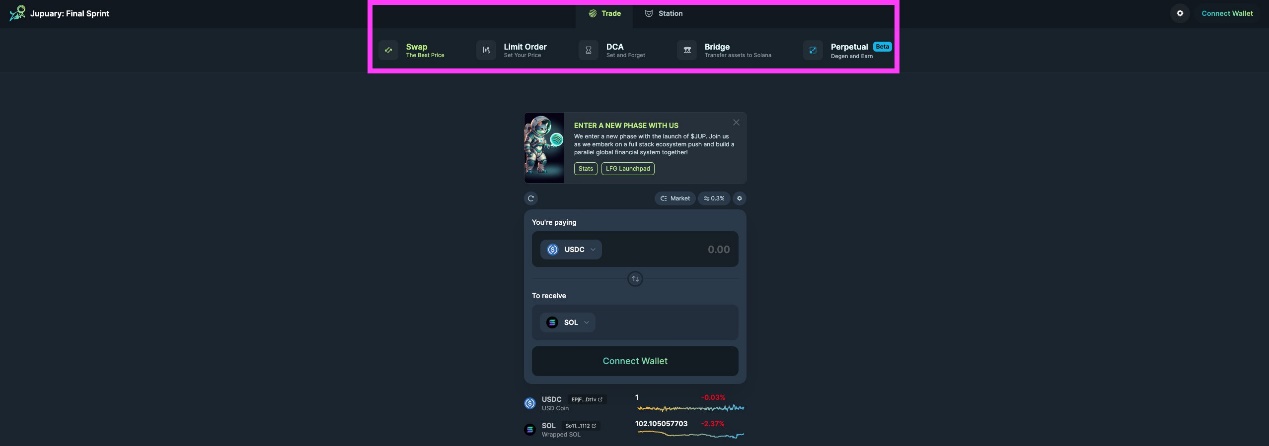1269x446 pixels.
Task: Open swap settings gear icon
Action: (x=739, y=198)
